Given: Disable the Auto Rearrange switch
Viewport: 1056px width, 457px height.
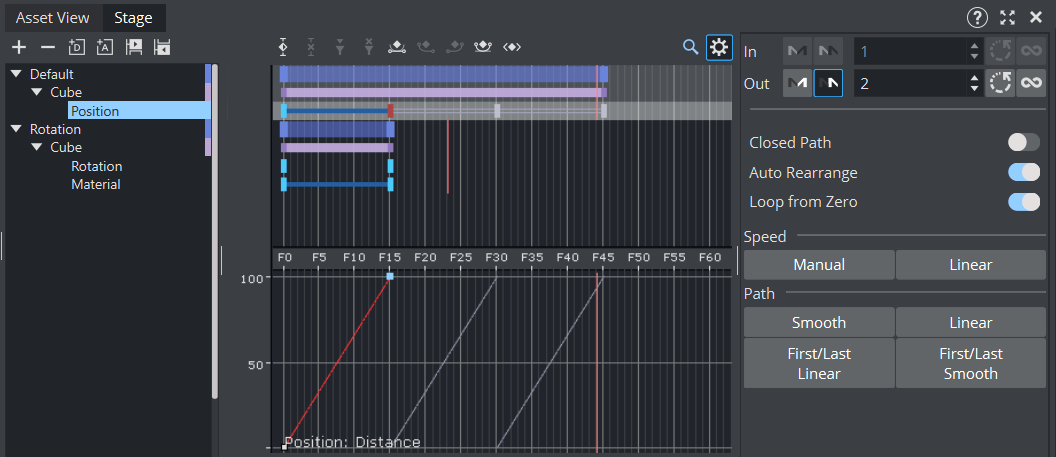Looking at the screenshot, I should (1023, 173).
